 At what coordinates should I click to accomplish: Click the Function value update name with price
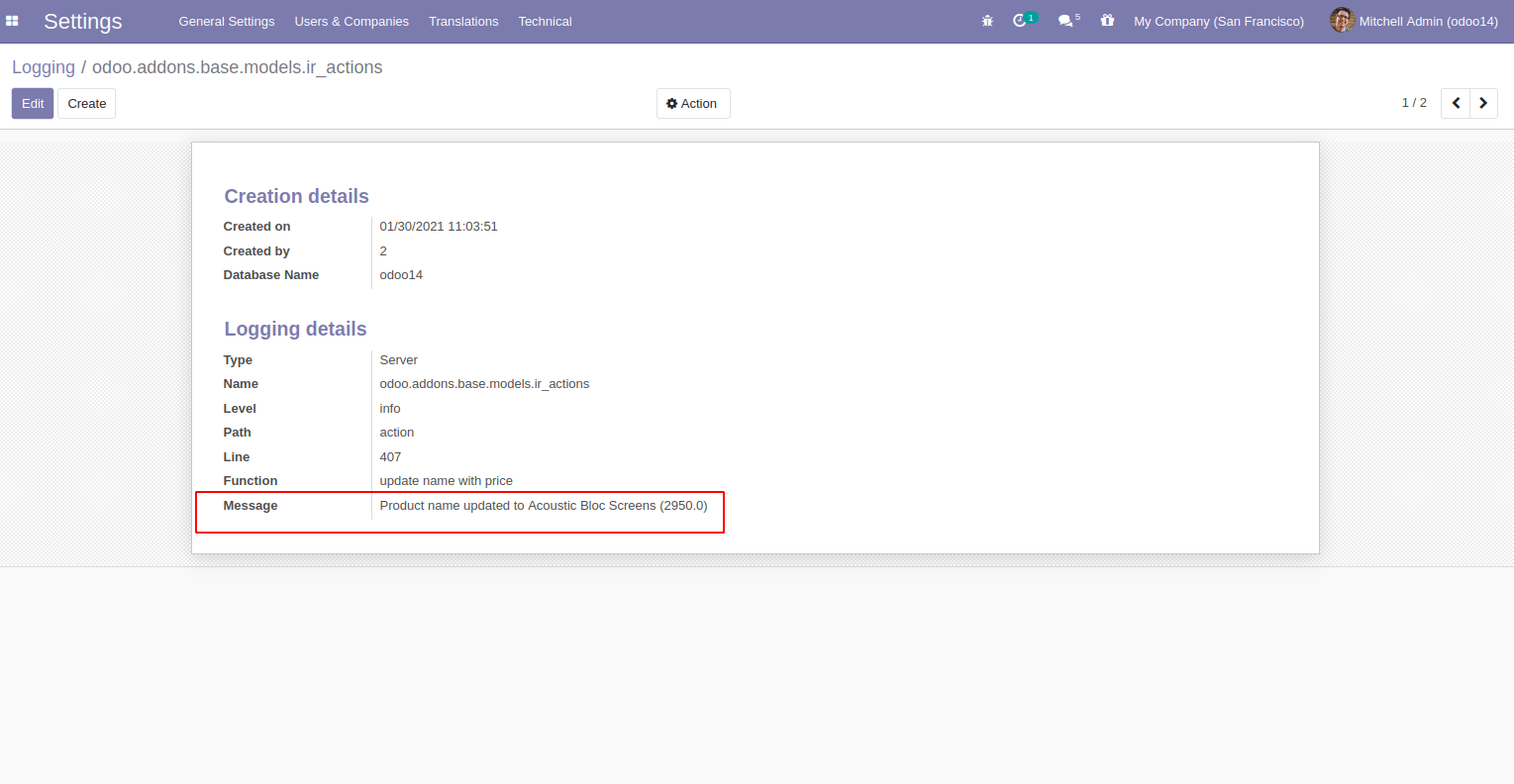pyautogui.click(x=447, y=481)
